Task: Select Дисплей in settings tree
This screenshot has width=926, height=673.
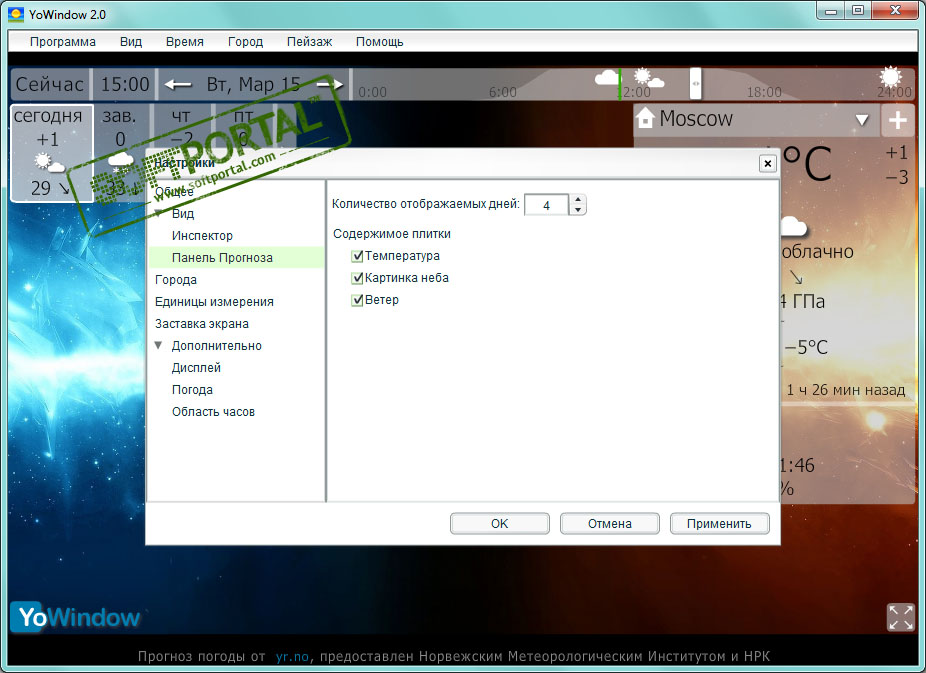Action: click(x=196, y=368)
